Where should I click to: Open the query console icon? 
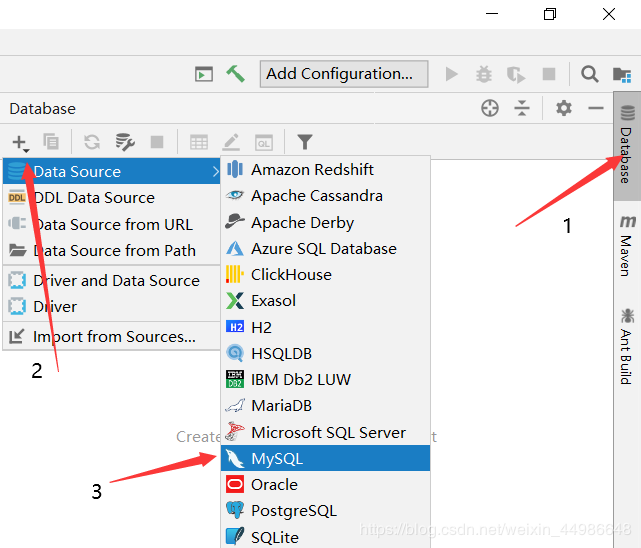[263, 142]
